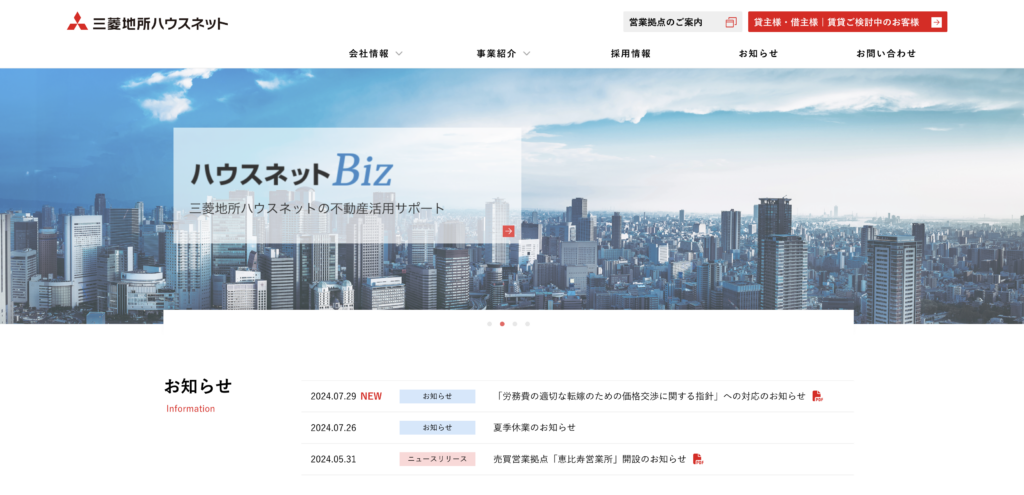Select the third carousel dot
The height and width of the screenshot is (495, 1024).
[x=515, y=324]
